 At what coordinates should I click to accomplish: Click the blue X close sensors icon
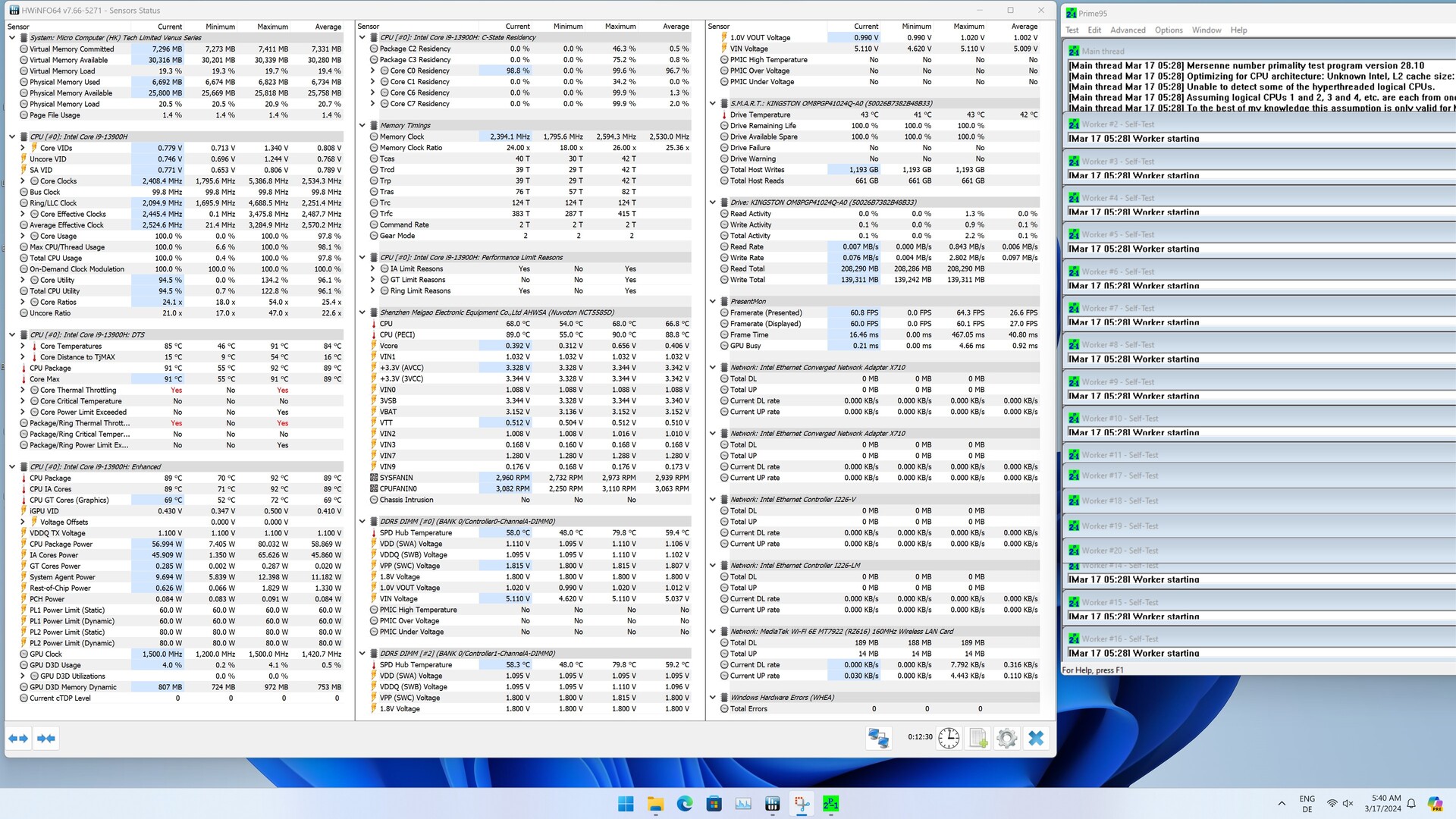tap(1036, 738)
